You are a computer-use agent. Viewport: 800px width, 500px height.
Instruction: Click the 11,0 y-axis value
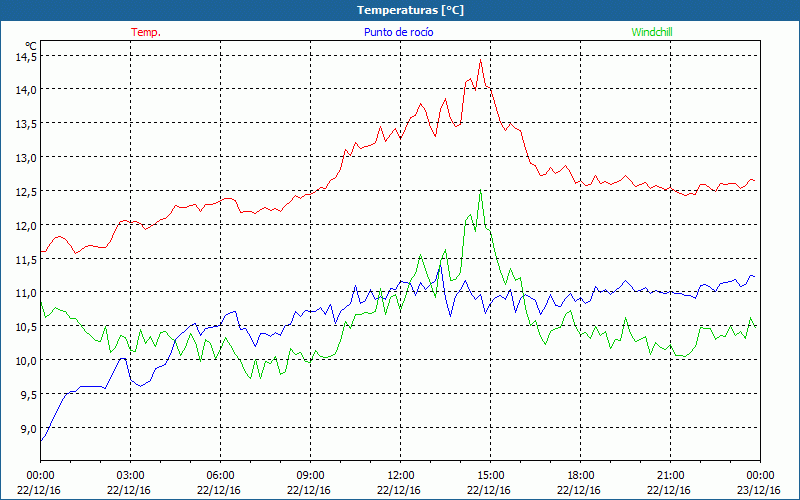click(26, 293)
